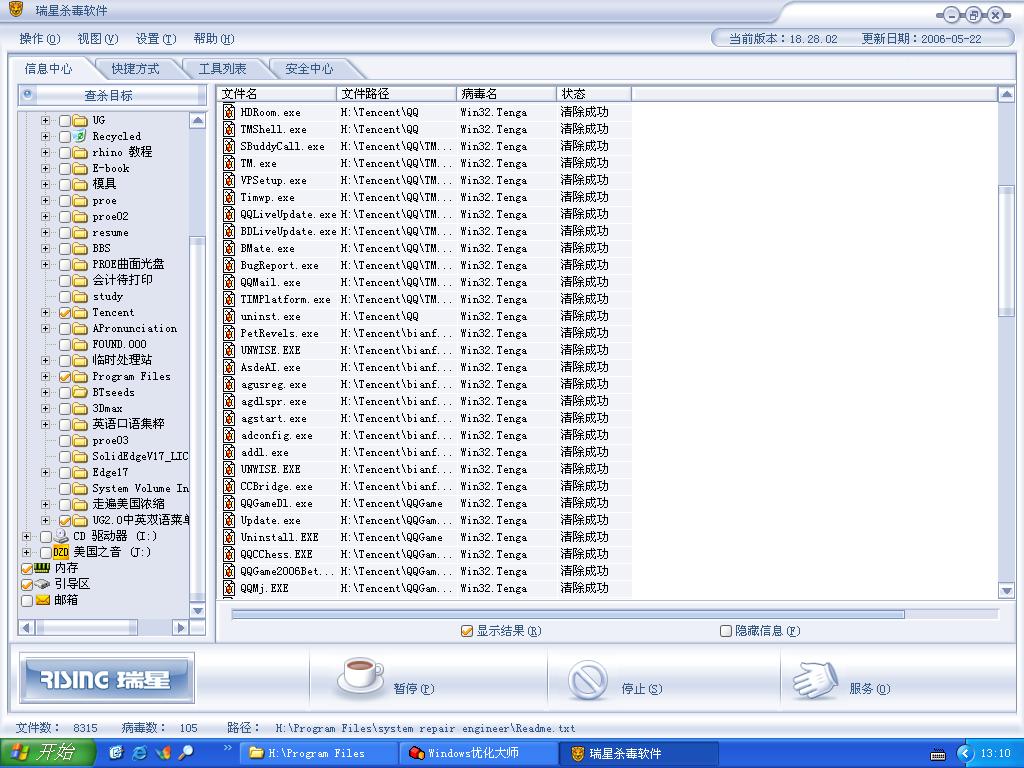Click the memory chip icon beside 内存

coord(42,568)
